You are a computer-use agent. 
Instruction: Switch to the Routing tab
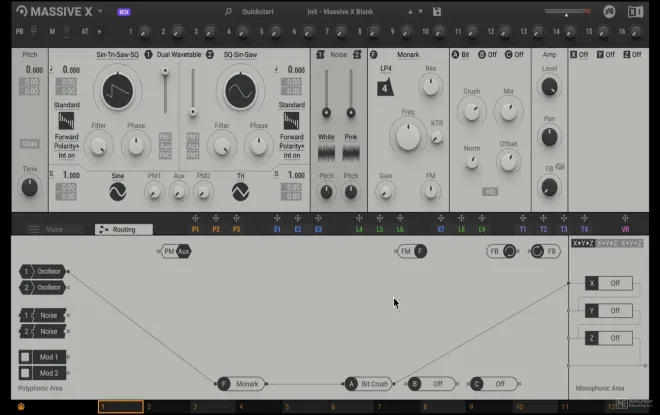click(124, 229)
